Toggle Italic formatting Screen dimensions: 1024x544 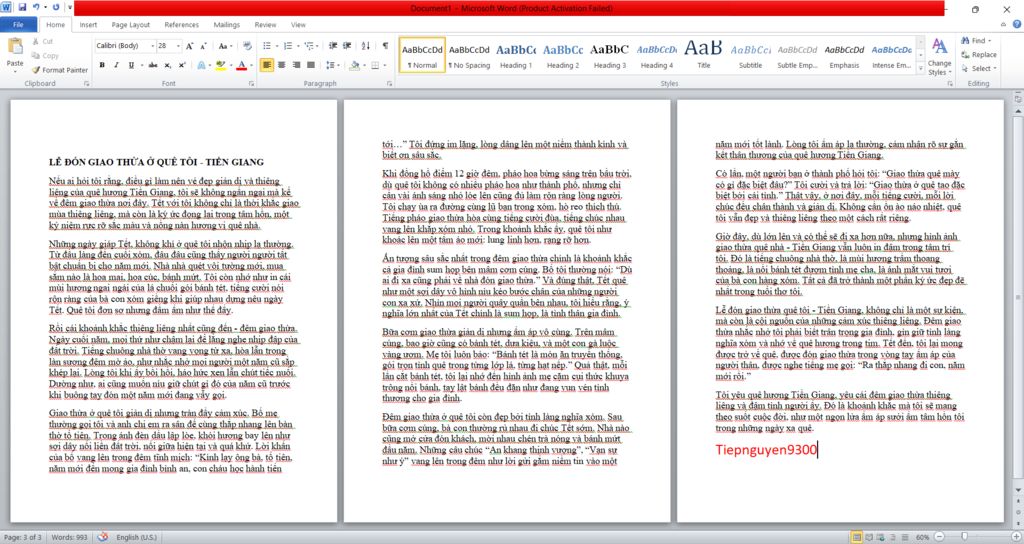(x=115, y=65)
